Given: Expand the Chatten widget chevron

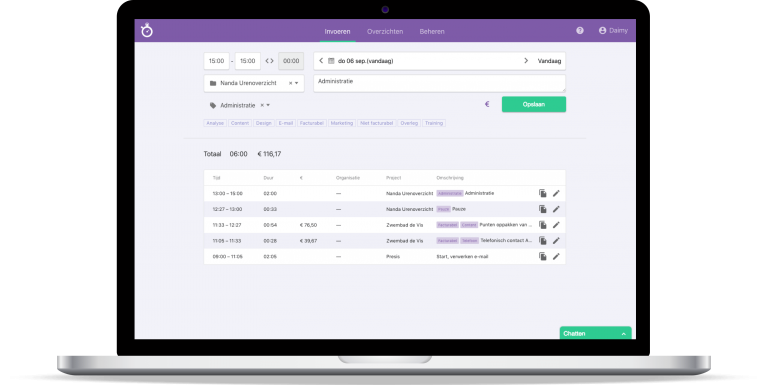Looking at the screenshot, I should pos(624,334).
